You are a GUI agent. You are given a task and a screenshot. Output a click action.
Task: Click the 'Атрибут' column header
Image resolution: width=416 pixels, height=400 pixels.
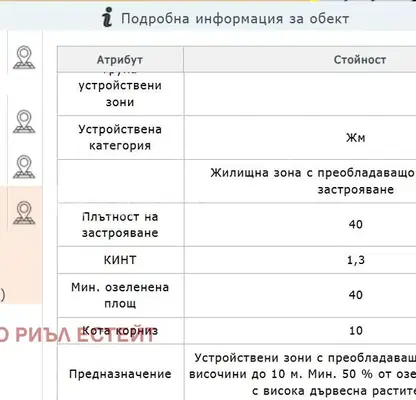pyautogui.click(x=120, y=60)
